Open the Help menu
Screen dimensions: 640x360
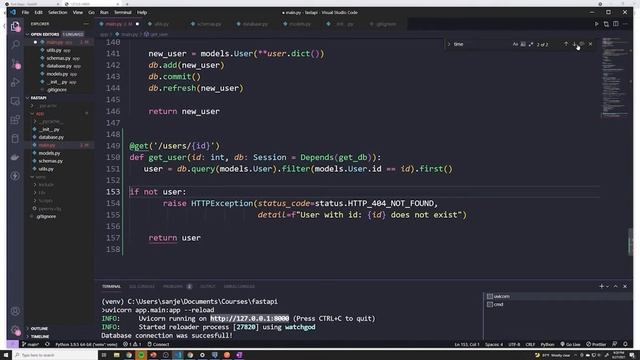[142, 12]
